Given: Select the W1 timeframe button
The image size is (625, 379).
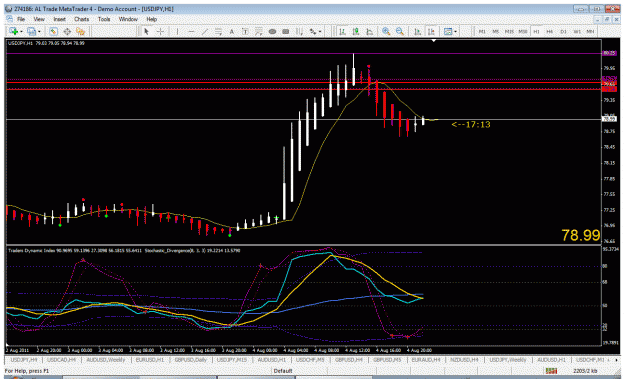Looking at the screenshot, I should (x=577, y=31).
